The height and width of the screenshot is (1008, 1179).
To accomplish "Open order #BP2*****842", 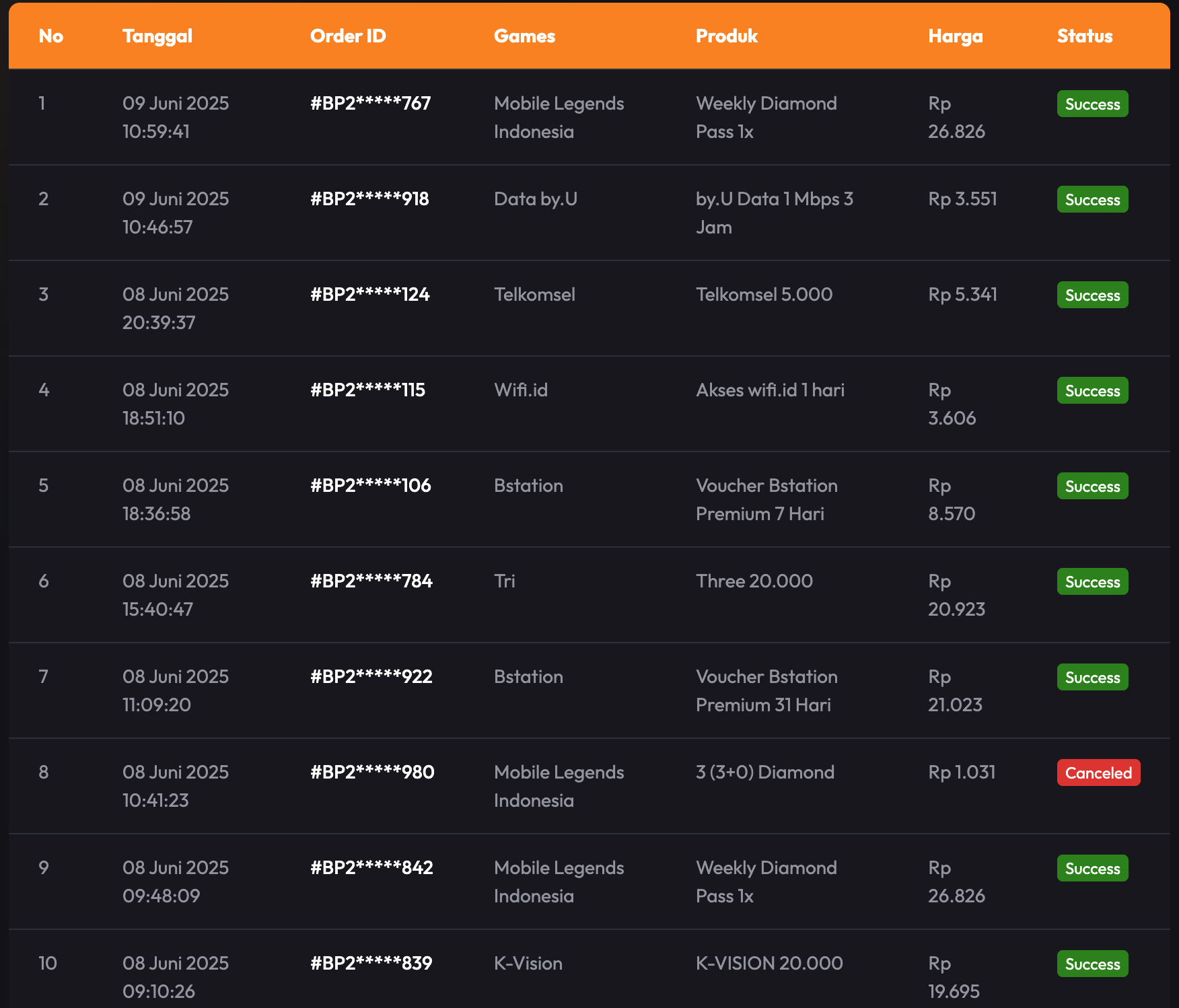I will 371,868.
